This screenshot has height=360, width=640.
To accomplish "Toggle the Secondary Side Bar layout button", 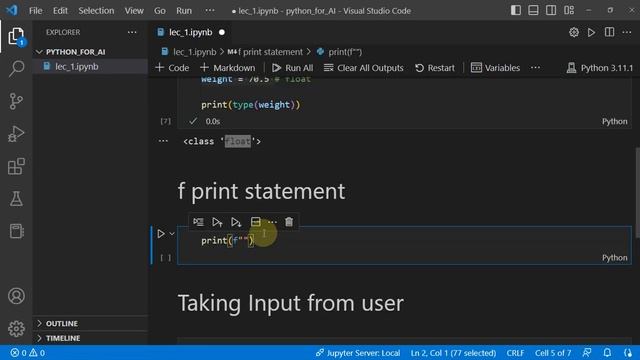I will 551,10.
